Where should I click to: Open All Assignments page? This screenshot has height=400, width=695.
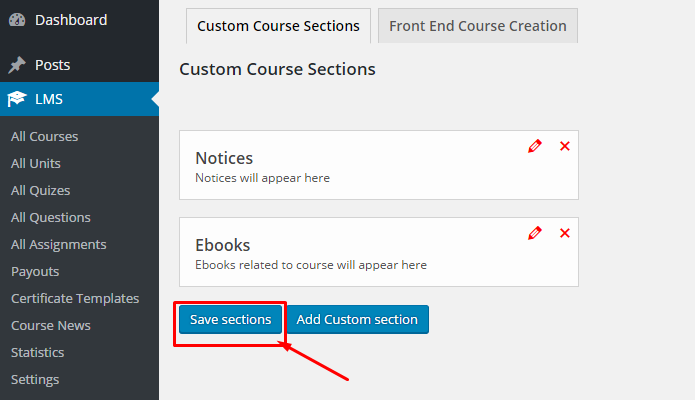[x=59, y=244]
